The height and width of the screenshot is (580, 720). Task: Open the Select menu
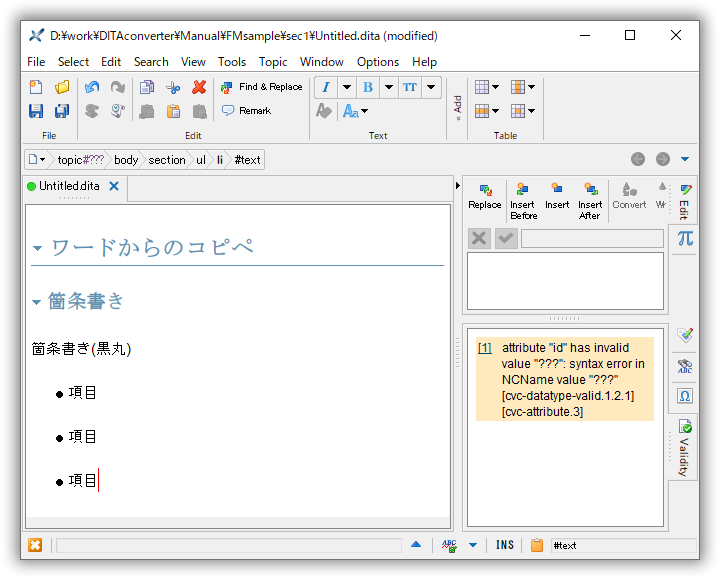pyautogui.click(x=73, y=62)
